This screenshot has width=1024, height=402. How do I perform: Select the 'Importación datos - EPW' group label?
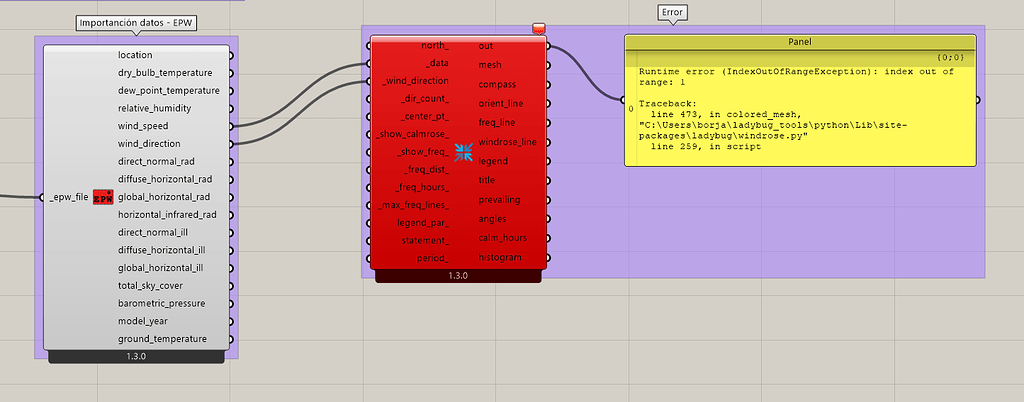pyautogui.click(x=136, y=23)
